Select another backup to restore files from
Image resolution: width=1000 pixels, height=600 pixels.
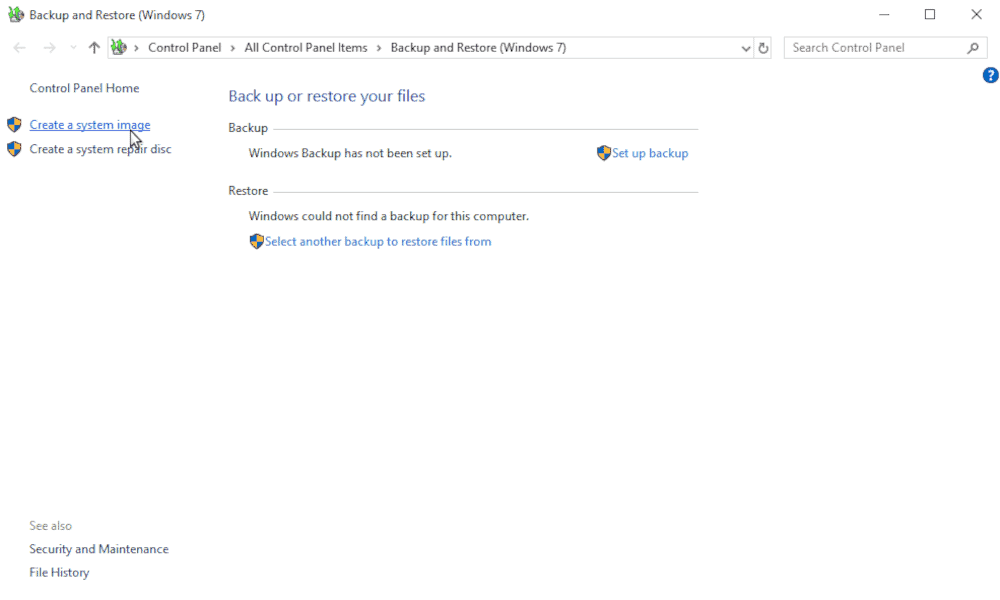[378, 242]
